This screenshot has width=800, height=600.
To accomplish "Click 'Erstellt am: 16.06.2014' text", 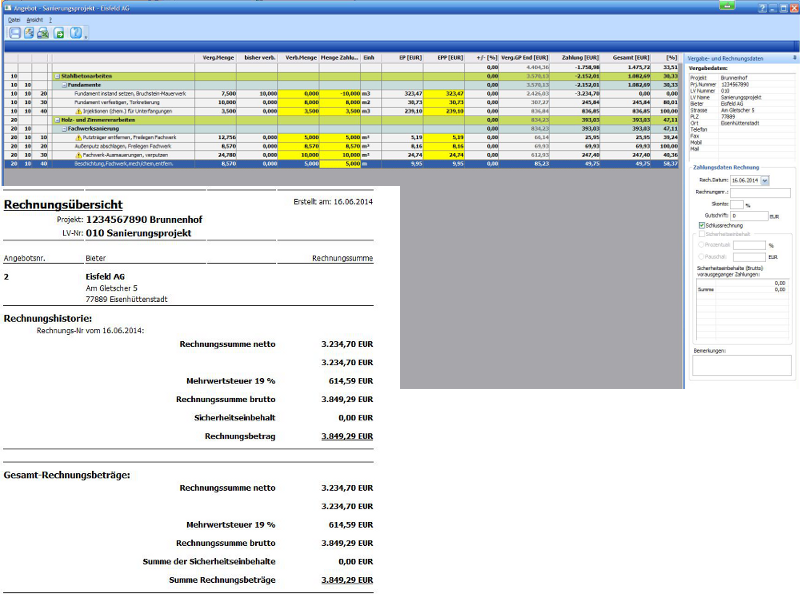I will (x=333, y=202).
